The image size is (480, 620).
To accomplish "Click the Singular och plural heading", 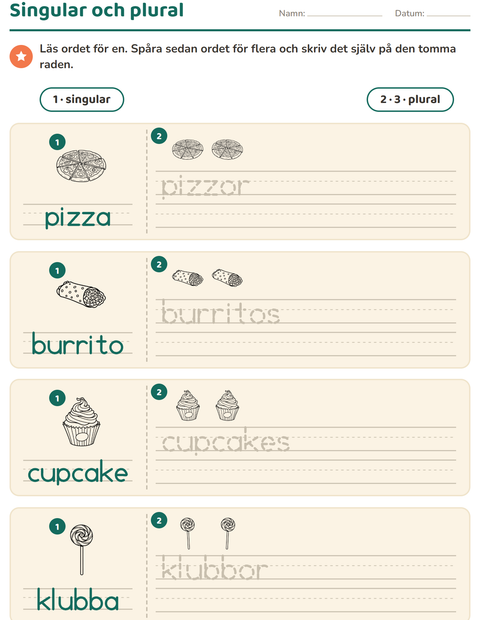I will click(x=97, y=10).
